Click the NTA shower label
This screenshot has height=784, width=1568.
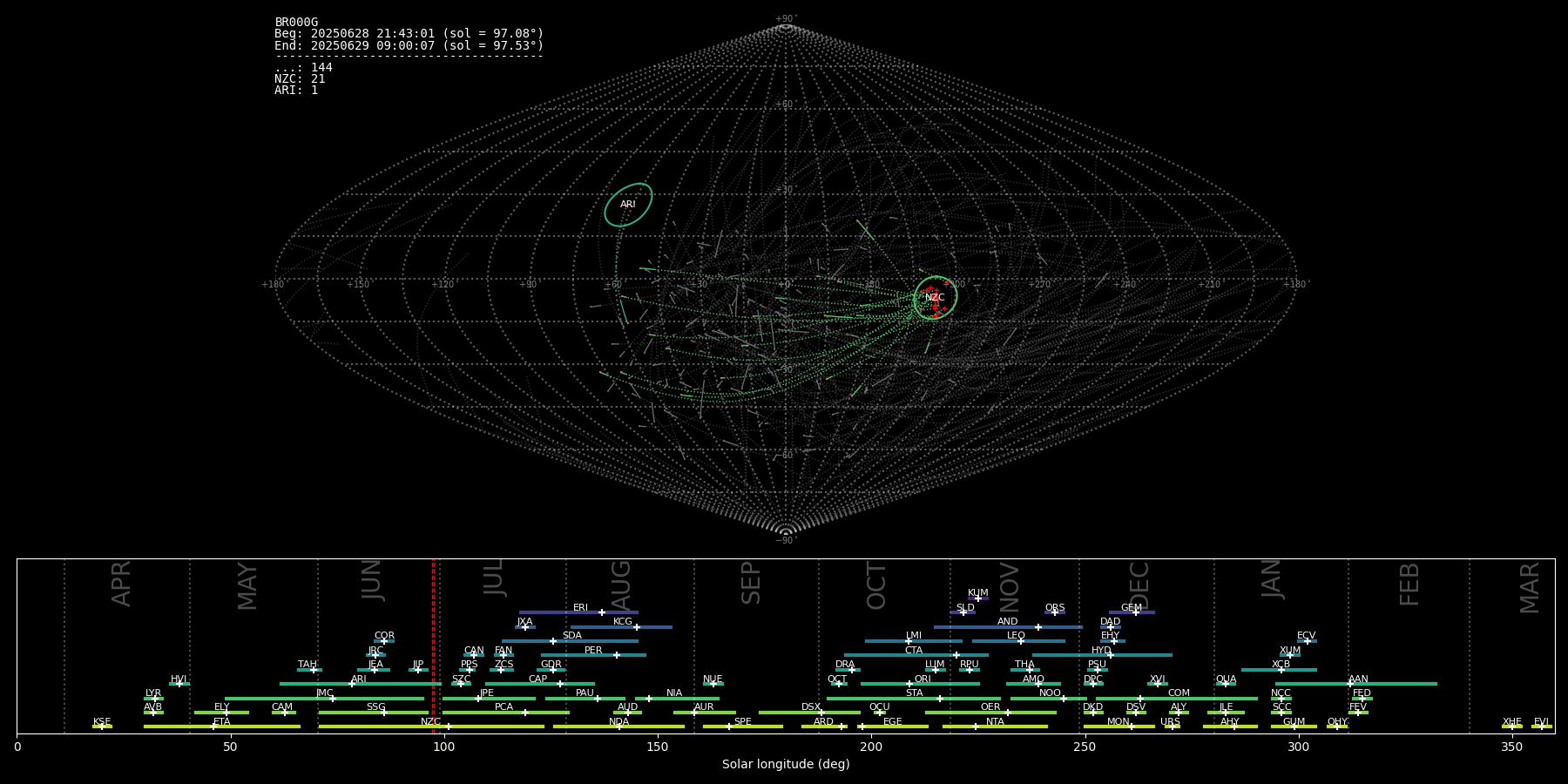(x=995, y=722)
